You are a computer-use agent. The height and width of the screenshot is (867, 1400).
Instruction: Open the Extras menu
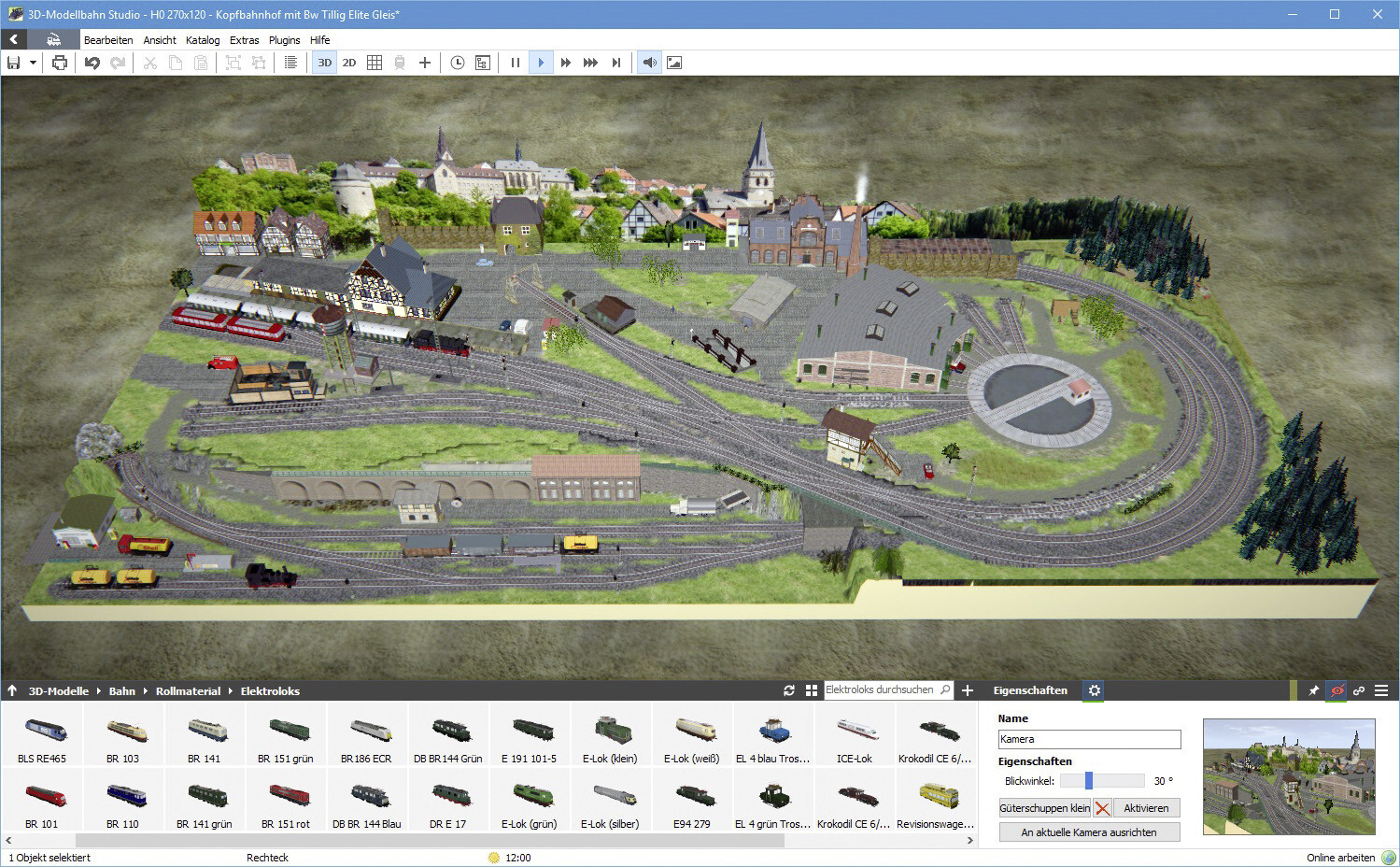point(245,40)
